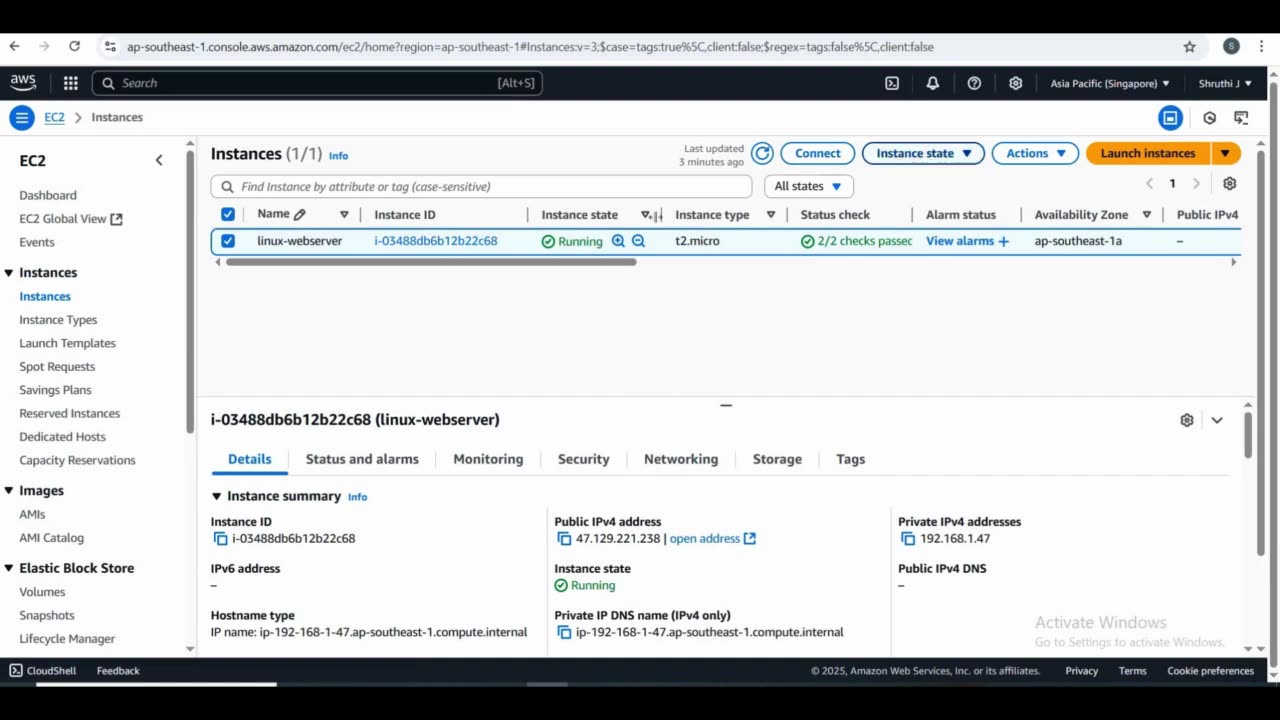Toggle the navigation hamburger menu

(21, 118)
